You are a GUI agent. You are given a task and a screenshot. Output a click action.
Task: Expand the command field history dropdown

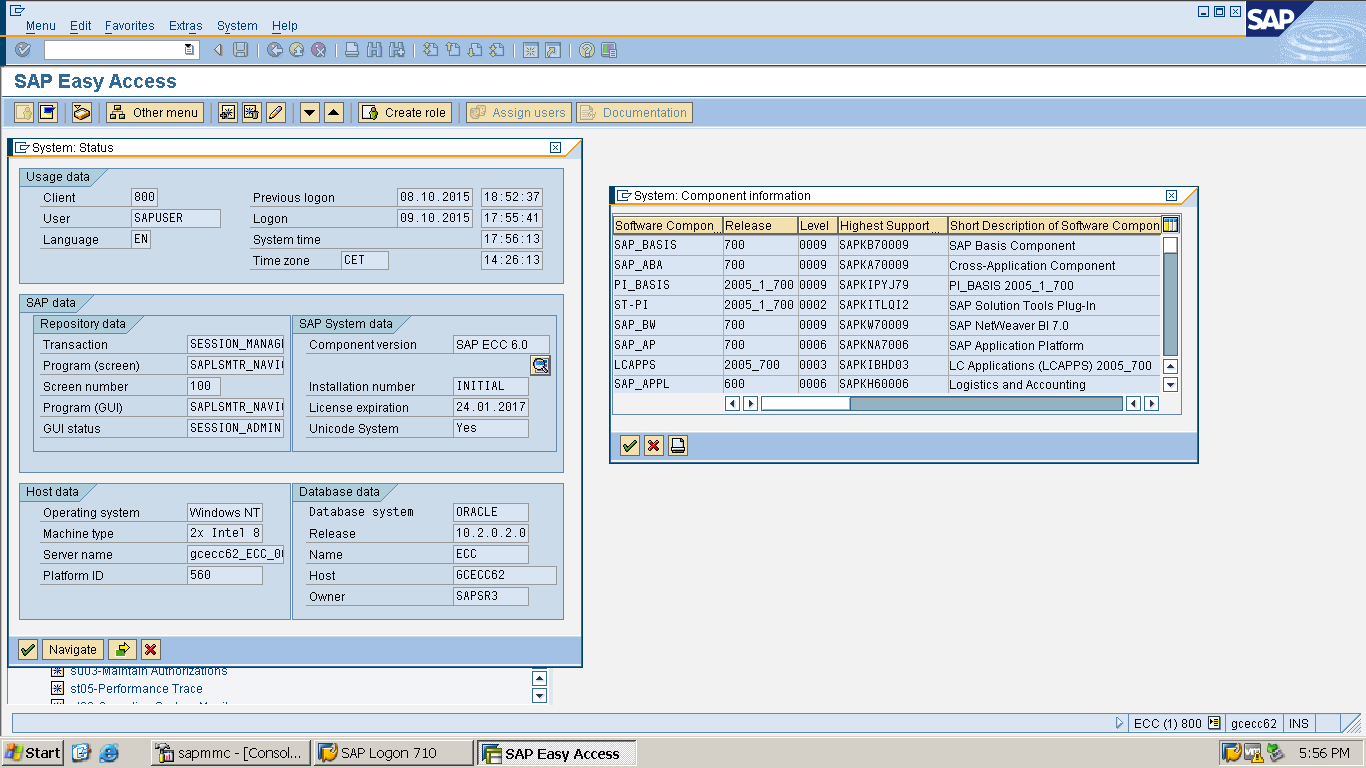(x=189, y=50)
